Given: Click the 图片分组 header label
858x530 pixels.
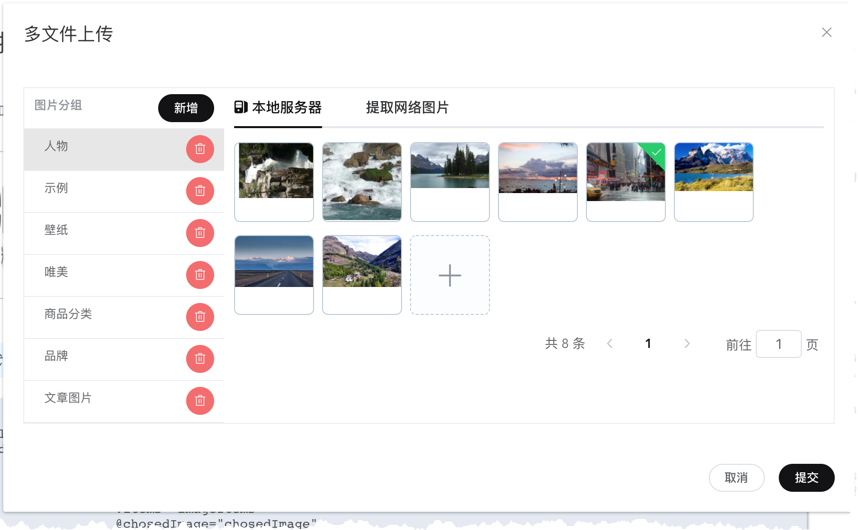Looking at the screenshot, I should (x=58, y=105).
